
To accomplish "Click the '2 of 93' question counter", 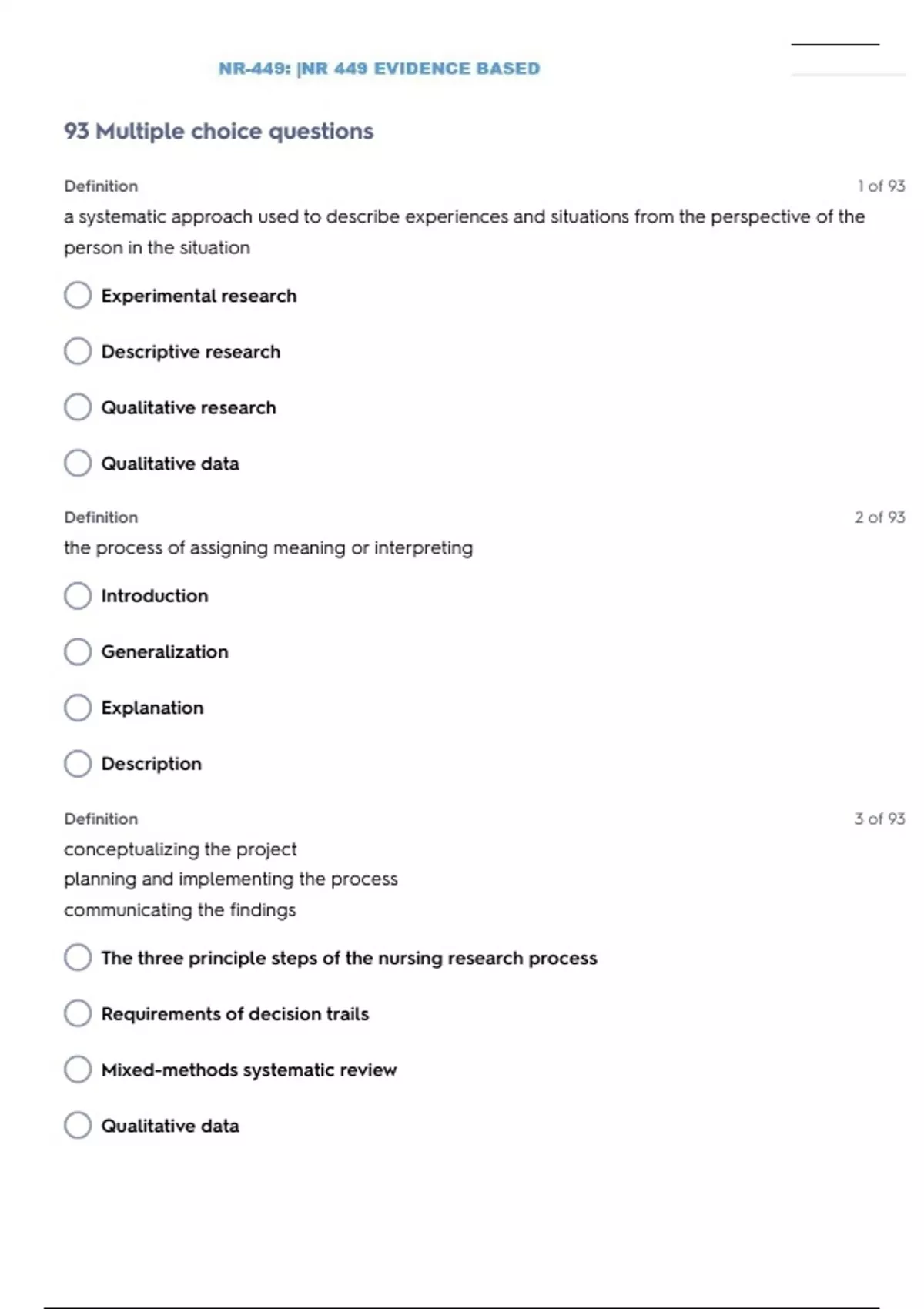I will point(879,517).
